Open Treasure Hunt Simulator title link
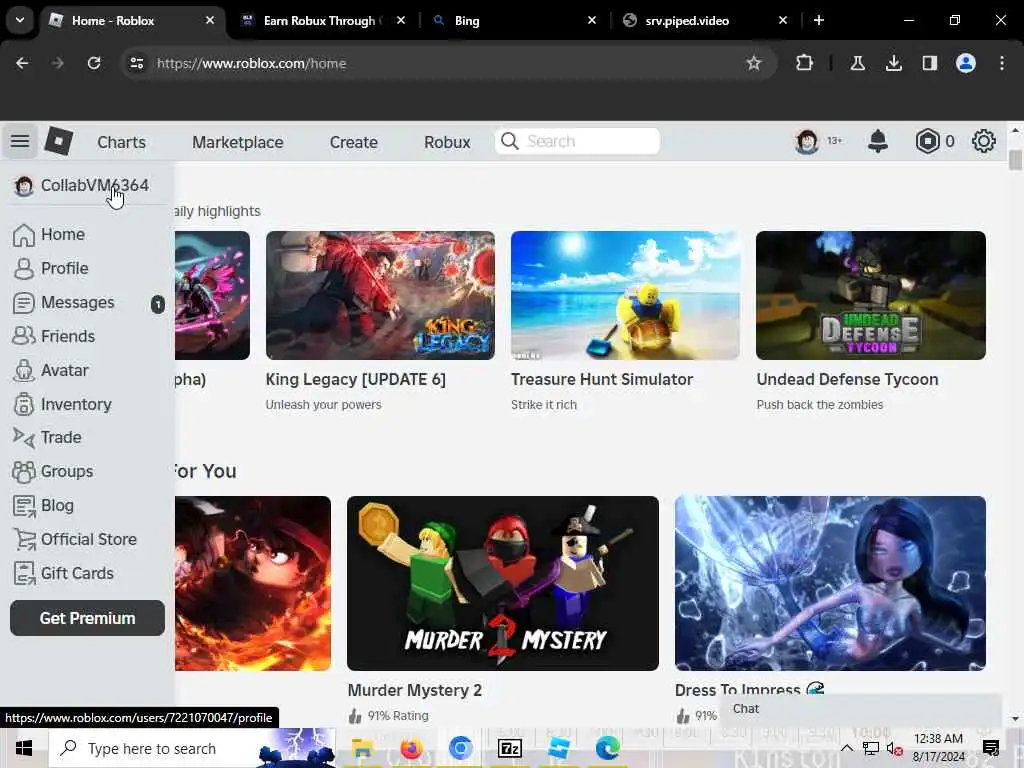Screen dimensions: 1024x768 [x=602, y=379]
